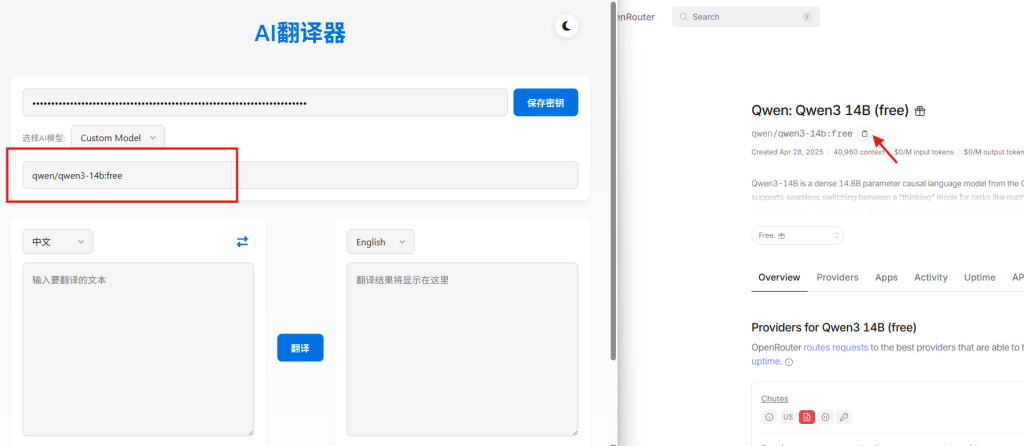Open the Chutes provider link

click(x=775, y=398)
